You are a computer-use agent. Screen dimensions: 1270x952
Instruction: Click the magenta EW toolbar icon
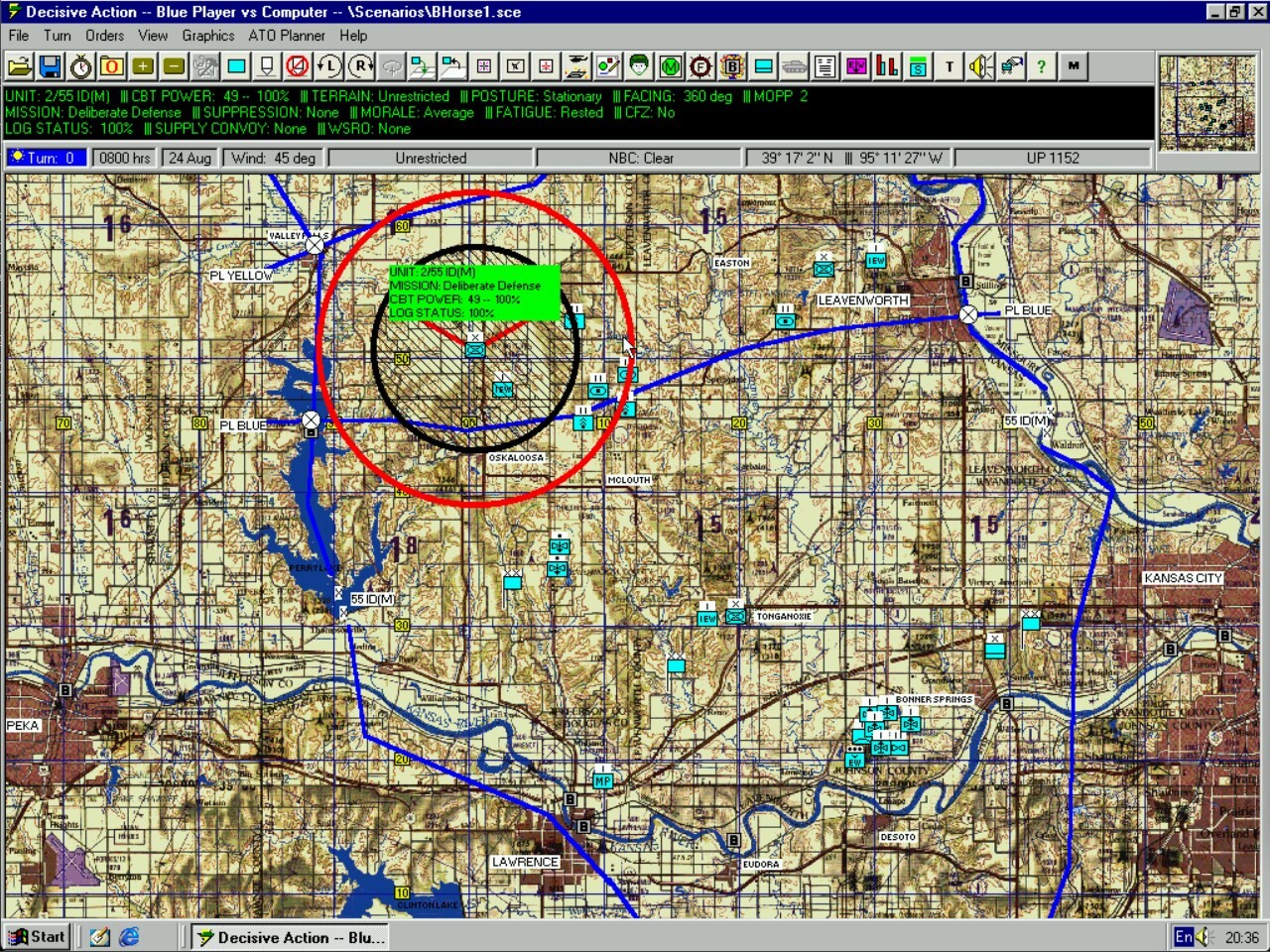click(855, 66)
